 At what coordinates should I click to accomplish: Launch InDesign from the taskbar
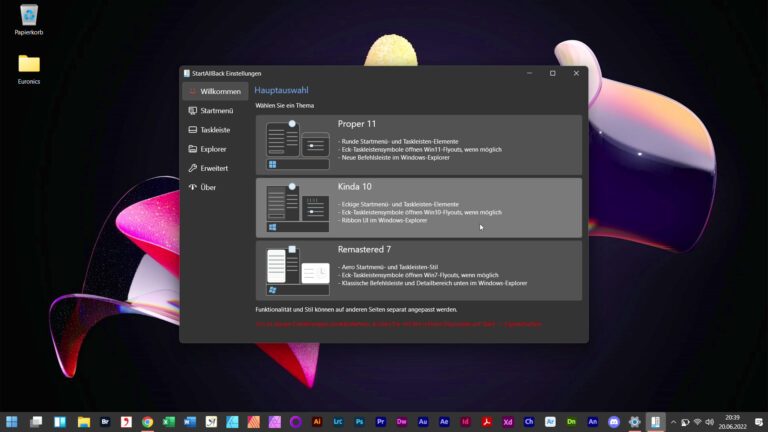(x=465, y=422)
